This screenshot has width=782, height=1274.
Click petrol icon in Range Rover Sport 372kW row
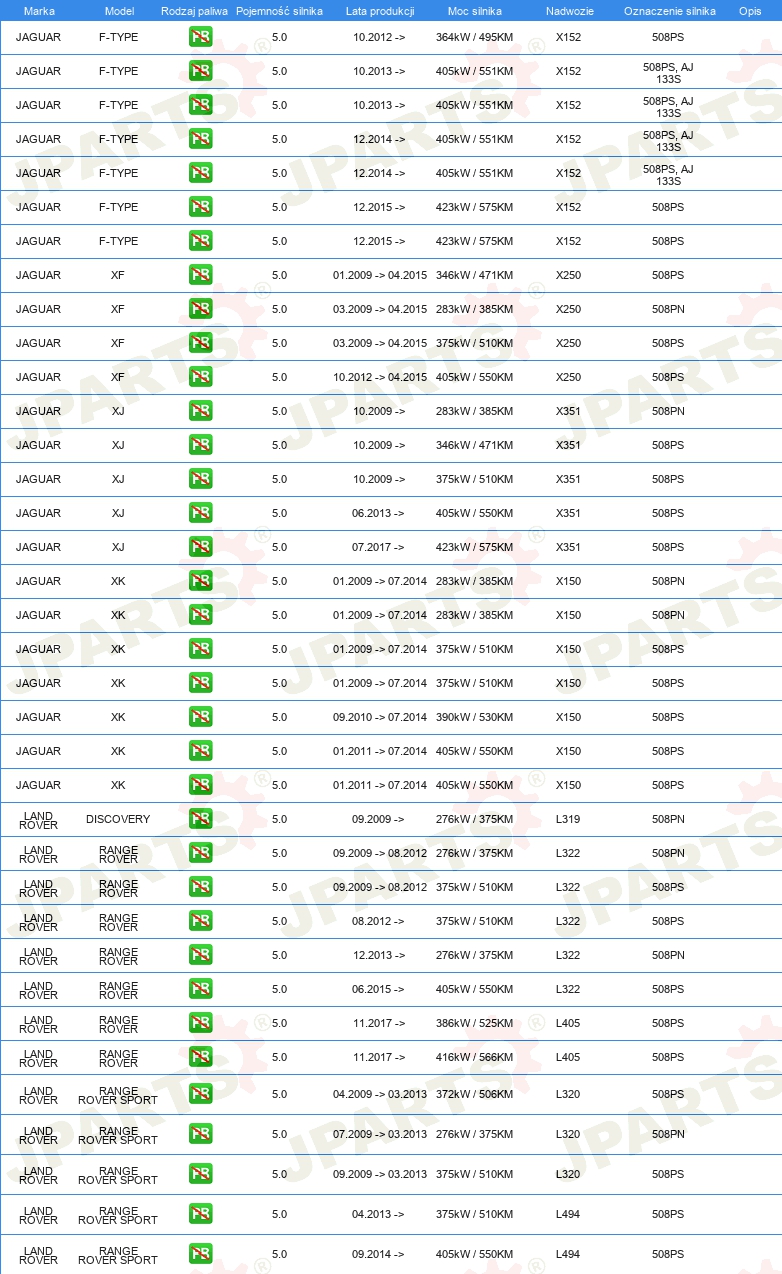click(200, 1094)
